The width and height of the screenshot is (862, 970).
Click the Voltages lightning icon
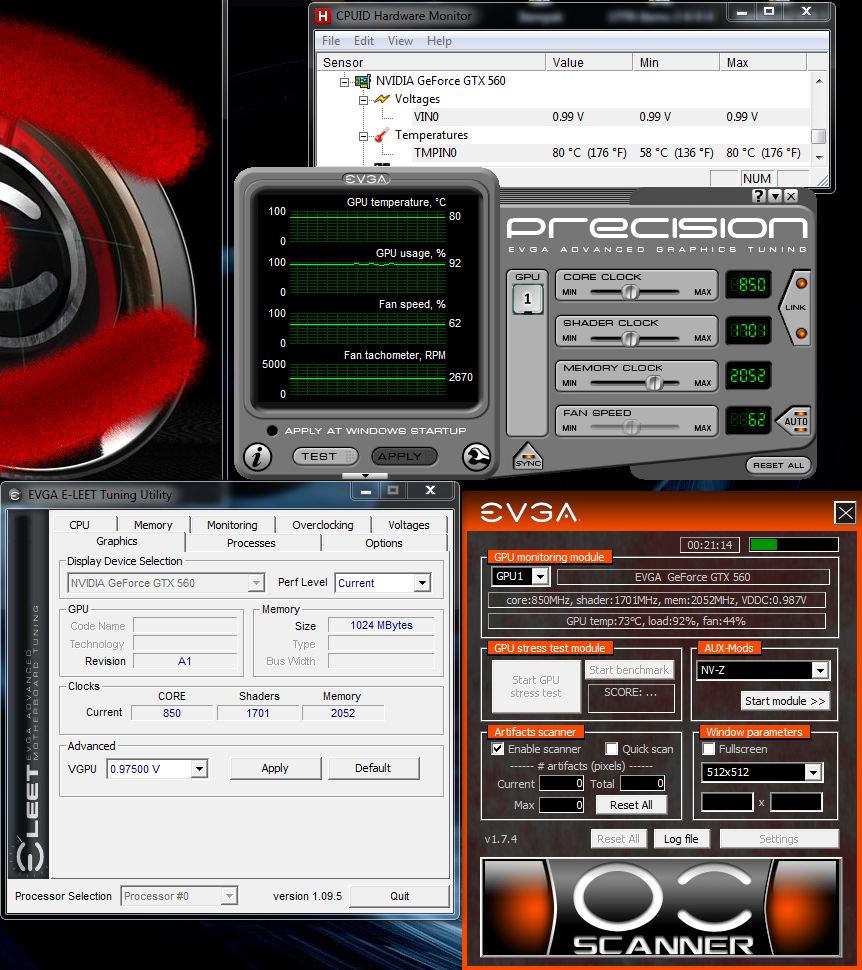(x=382, y=99)
